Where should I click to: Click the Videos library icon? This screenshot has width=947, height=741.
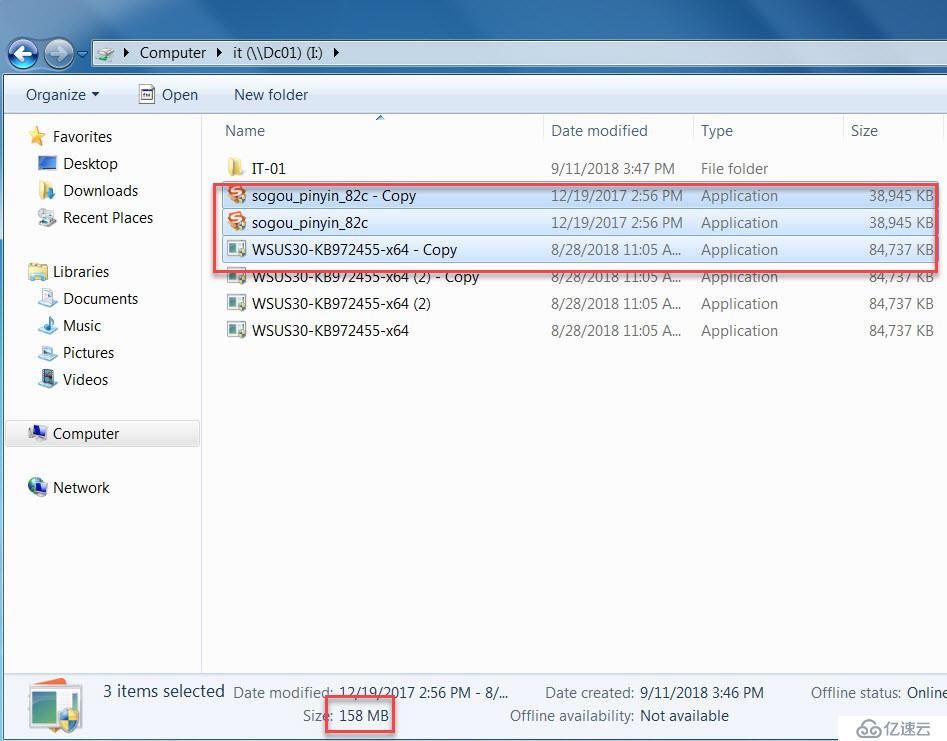pyautogui.click(x=48, y=379)
